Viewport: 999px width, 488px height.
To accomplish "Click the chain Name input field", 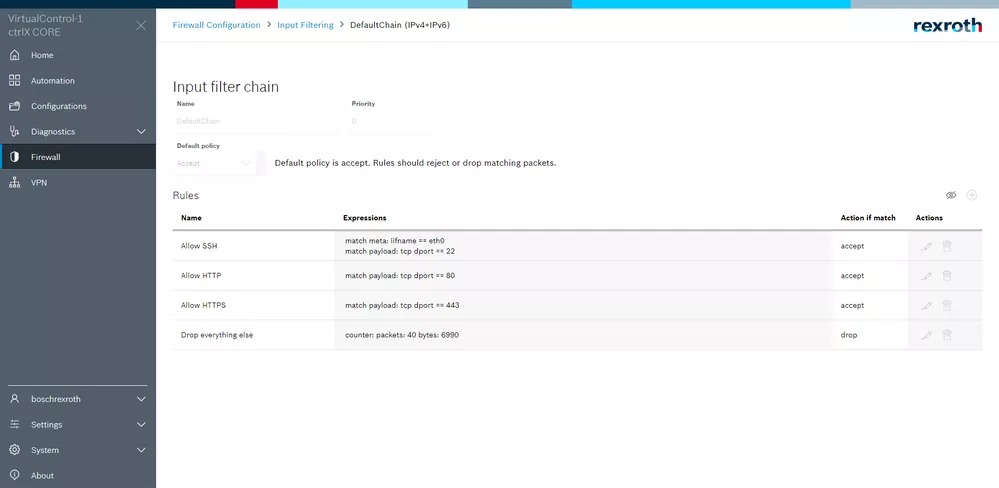I will point(255,121).
